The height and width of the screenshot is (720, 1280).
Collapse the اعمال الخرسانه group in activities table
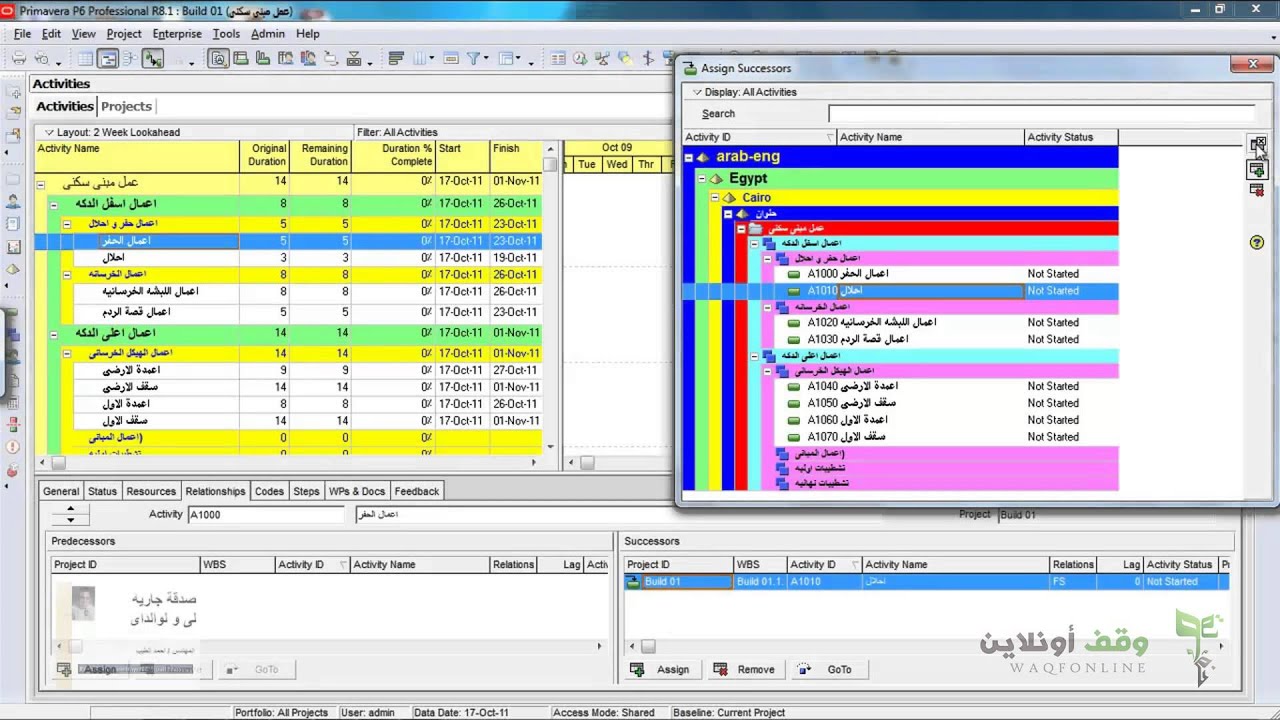coord(67,274)
